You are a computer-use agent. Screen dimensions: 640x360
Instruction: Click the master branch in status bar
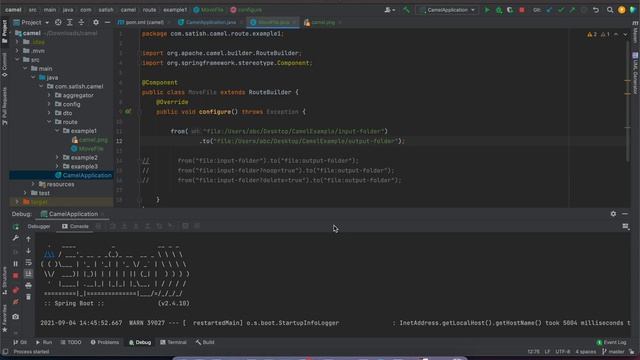613,351
